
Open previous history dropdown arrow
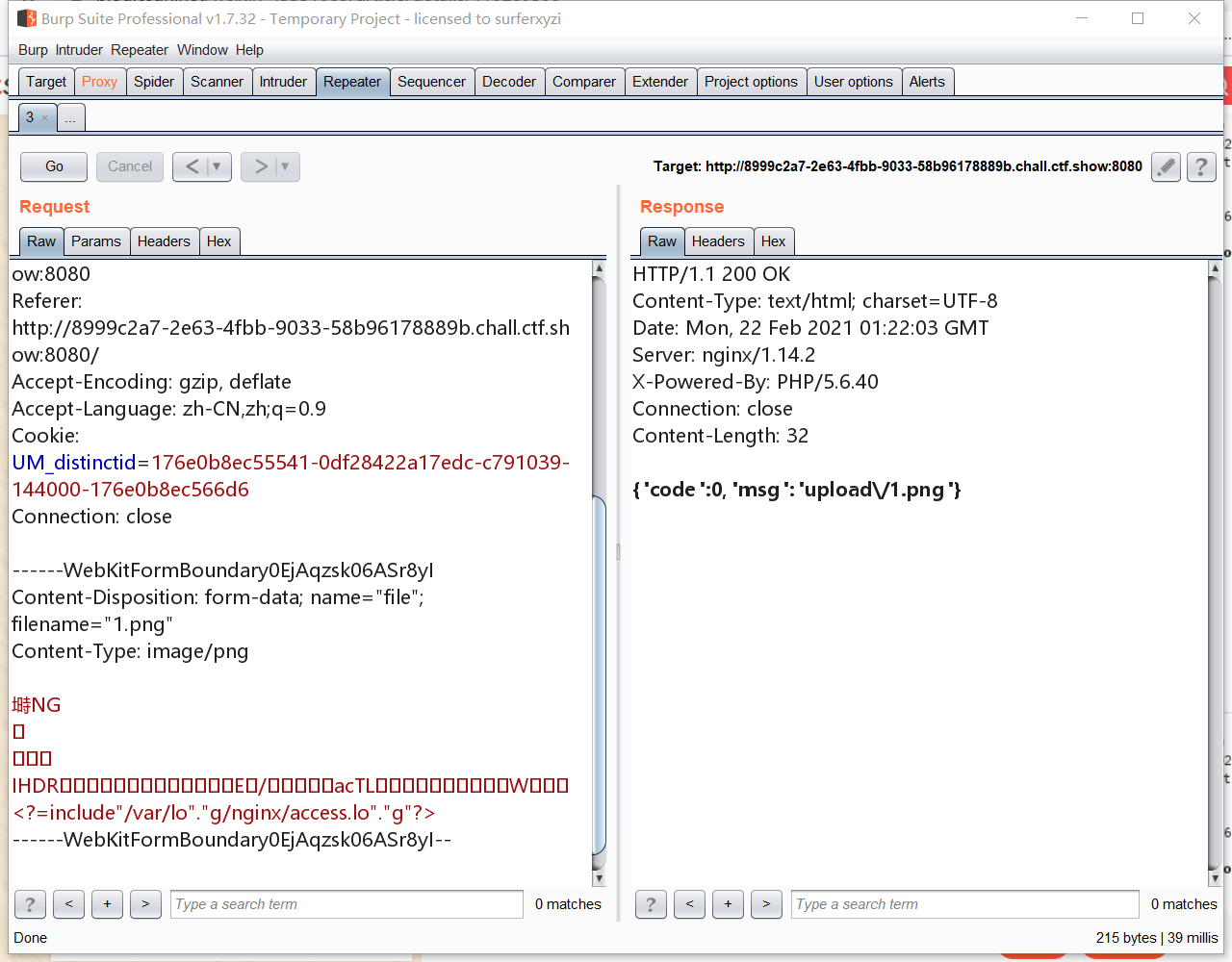tap(218, 166)
